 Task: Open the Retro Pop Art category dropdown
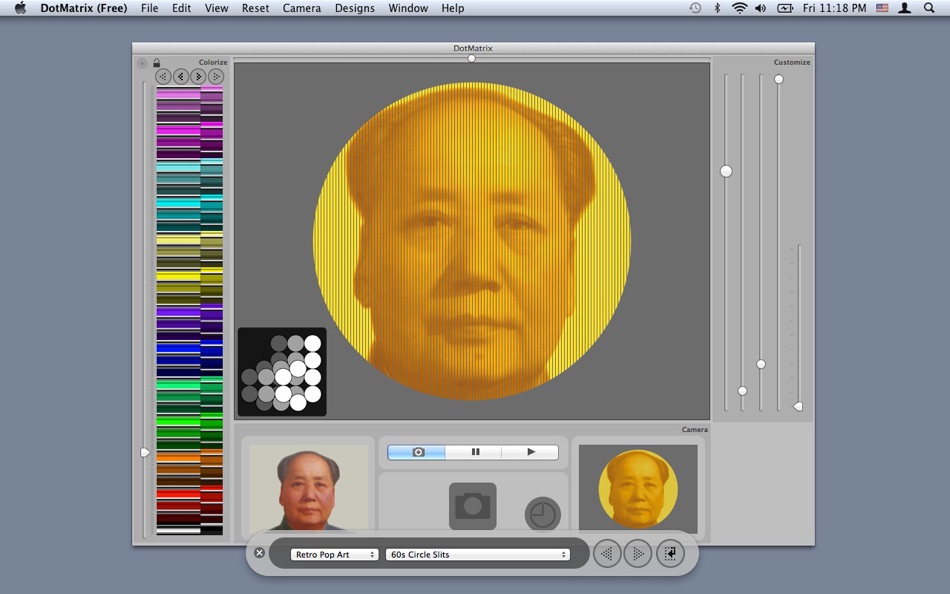pos(334,555)
